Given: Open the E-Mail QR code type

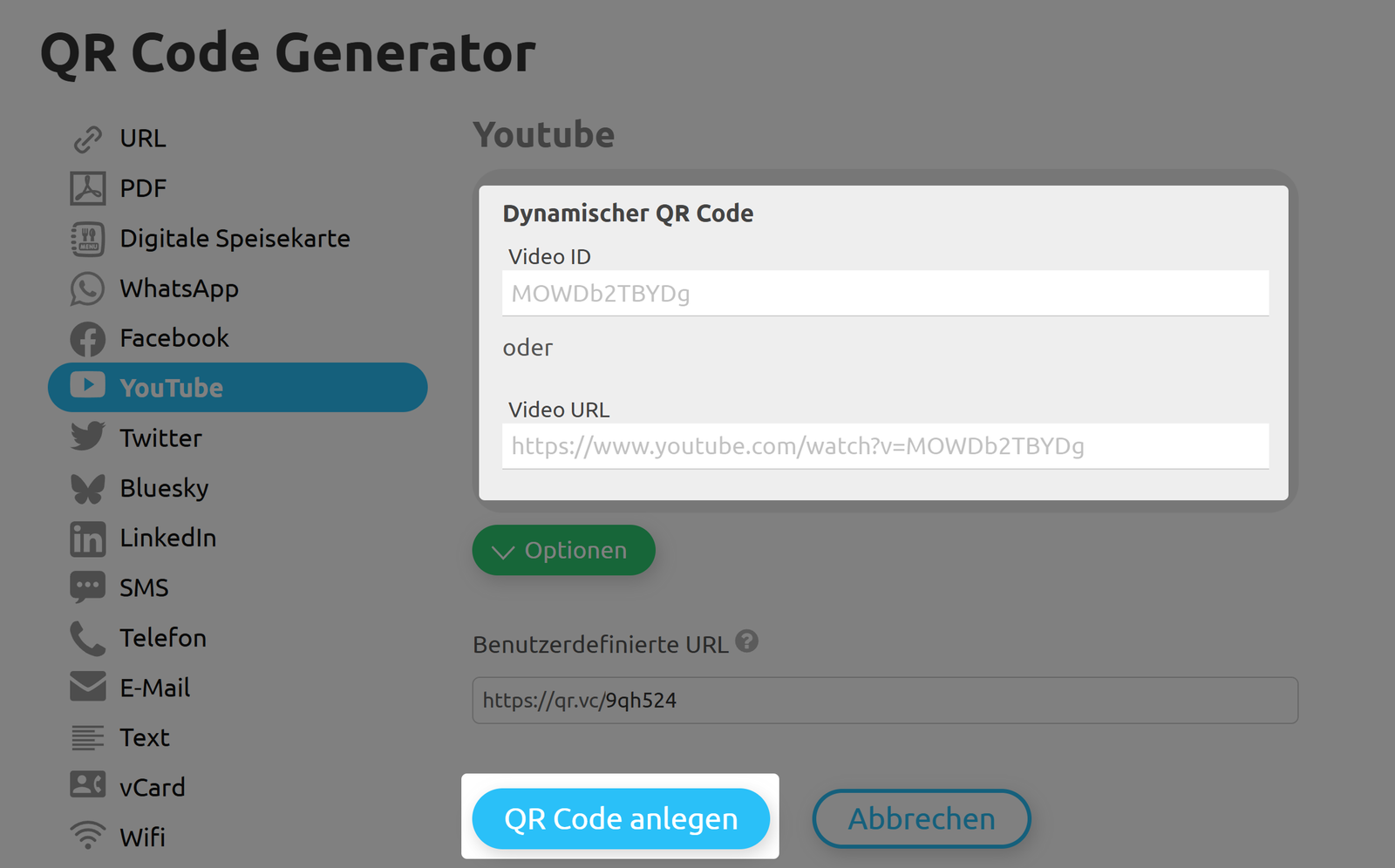Looking at the screenshot, I should tap(154, 688).
